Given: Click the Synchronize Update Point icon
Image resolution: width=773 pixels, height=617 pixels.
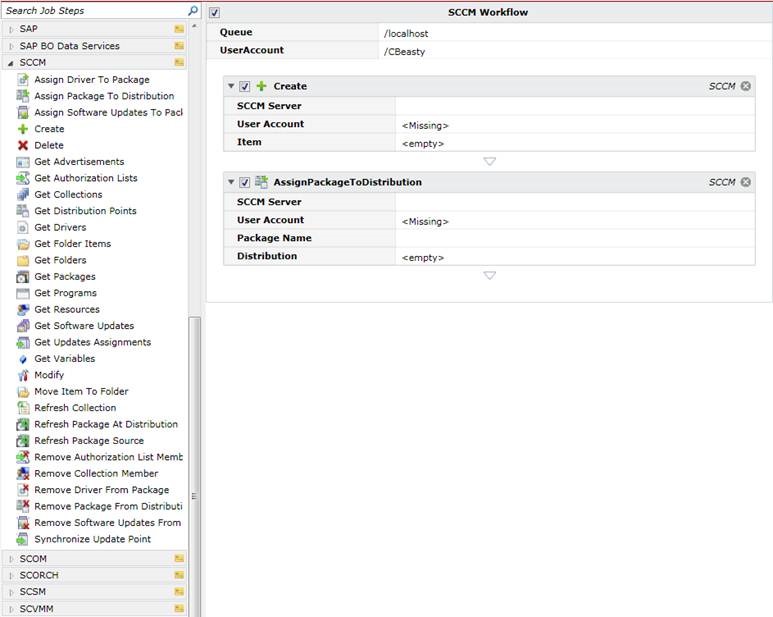Looking at the screenshot, I should pos(23,539).
